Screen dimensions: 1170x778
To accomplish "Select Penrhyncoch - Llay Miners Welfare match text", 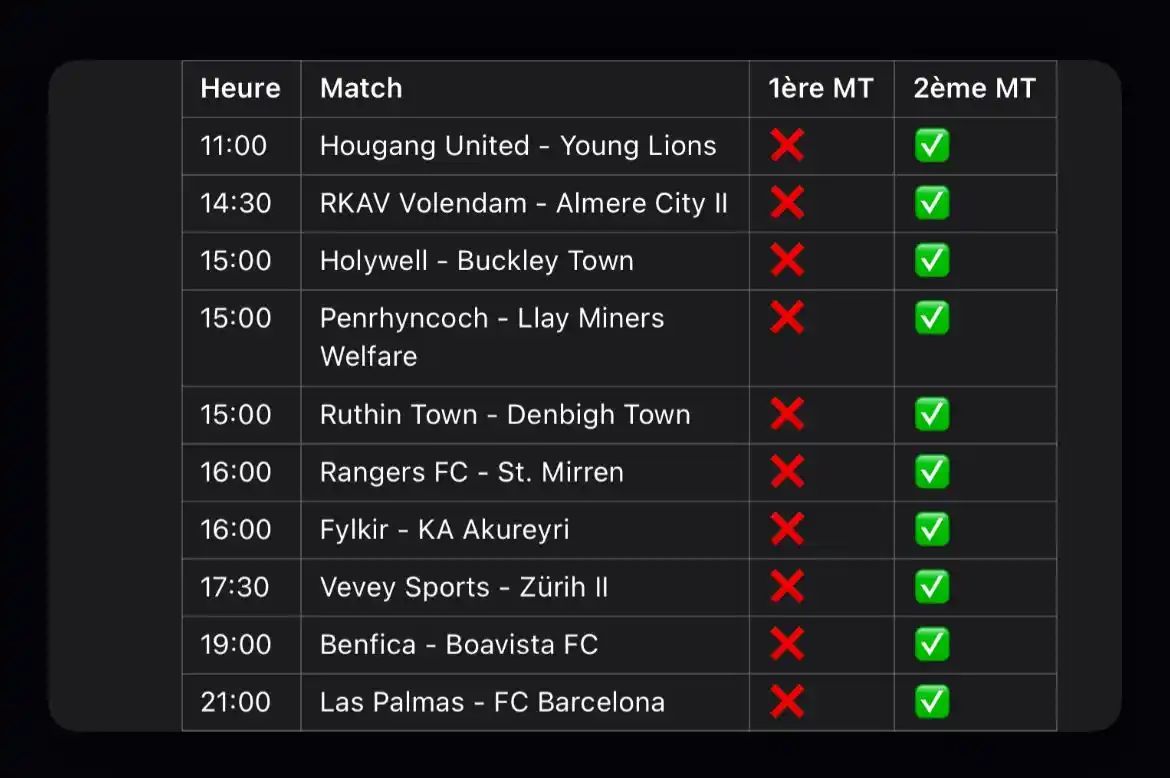I will (x=492, y=337).
